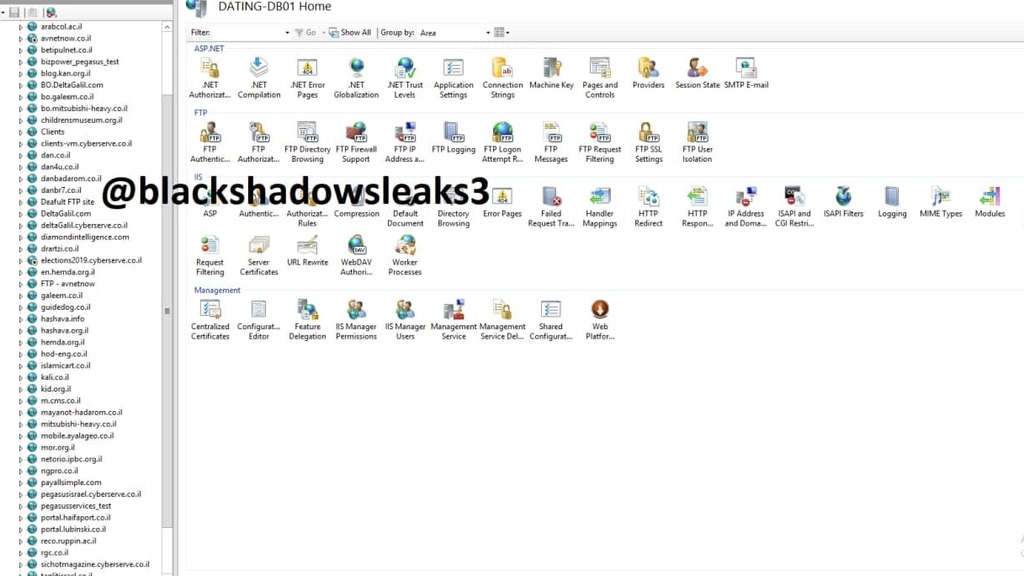Open IIS Manager Users
The height and width of the screenshot is (576, 1024).
point(405,311)
